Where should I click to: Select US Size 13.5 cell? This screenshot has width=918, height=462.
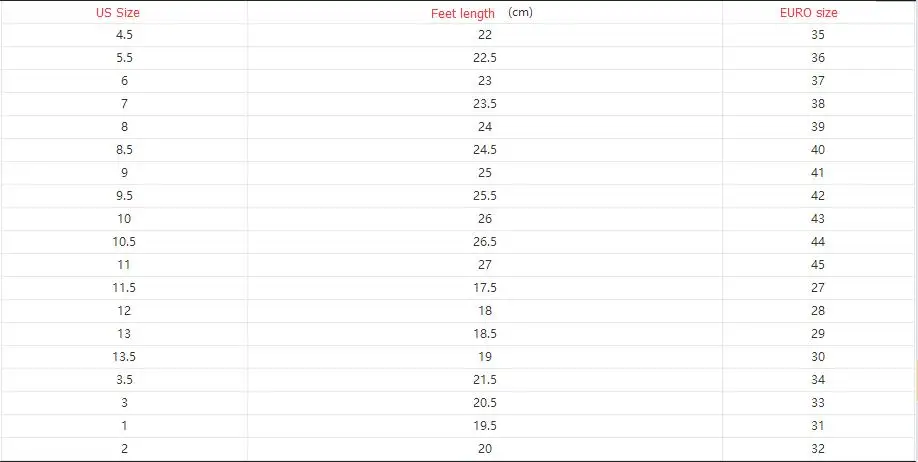click(x=124, y=357)
